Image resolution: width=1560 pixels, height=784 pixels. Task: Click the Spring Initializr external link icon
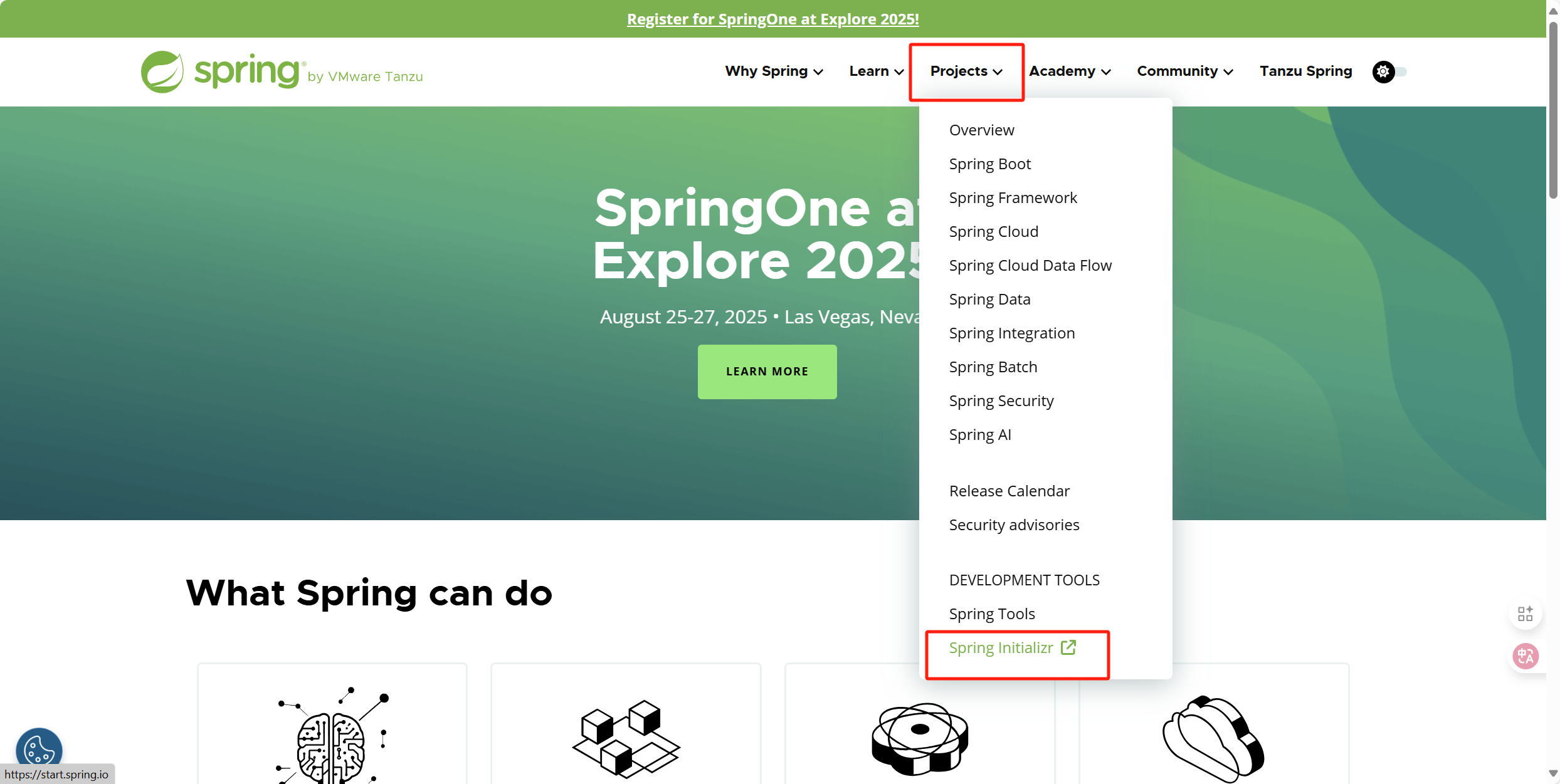tap(1068, 647)
